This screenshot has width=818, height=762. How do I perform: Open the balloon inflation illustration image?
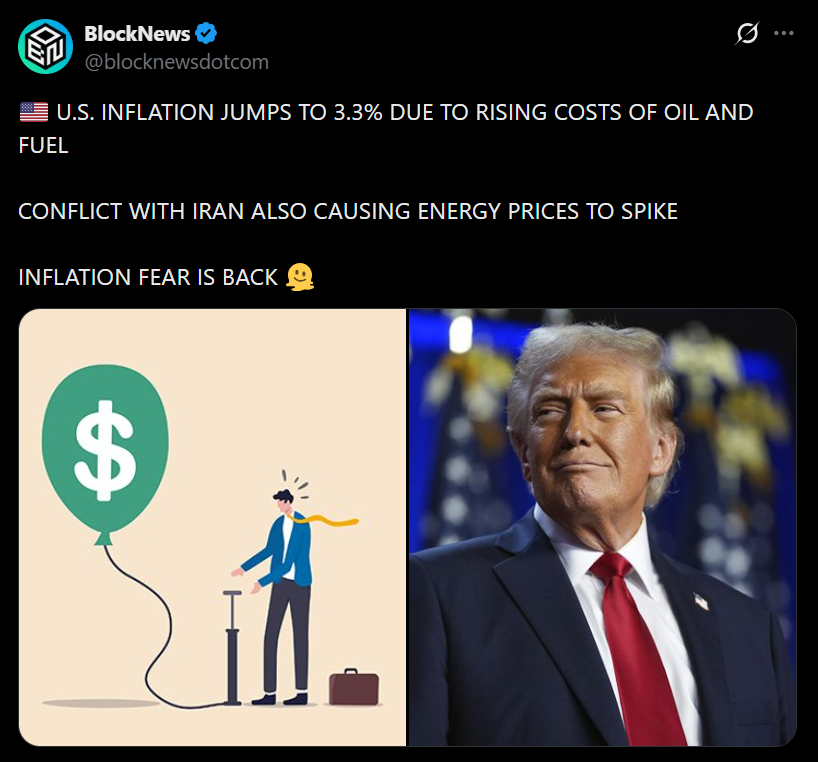(x=212, y=527)
